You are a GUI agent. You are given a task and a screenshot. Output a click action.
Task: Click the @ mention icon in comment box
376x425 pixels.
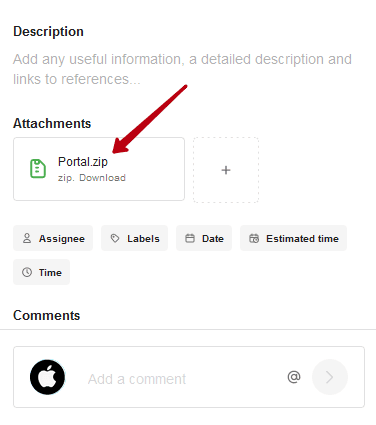pyautogui.click(x=294, y=377)
